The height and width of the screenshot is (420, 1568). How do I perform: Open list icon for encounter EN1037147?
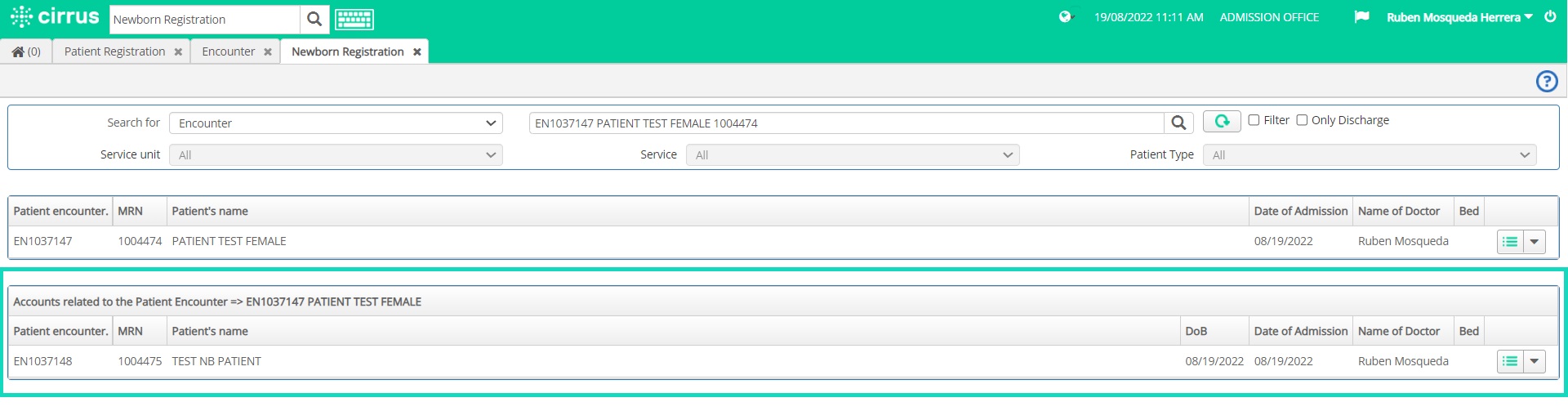click(1510, 242)
